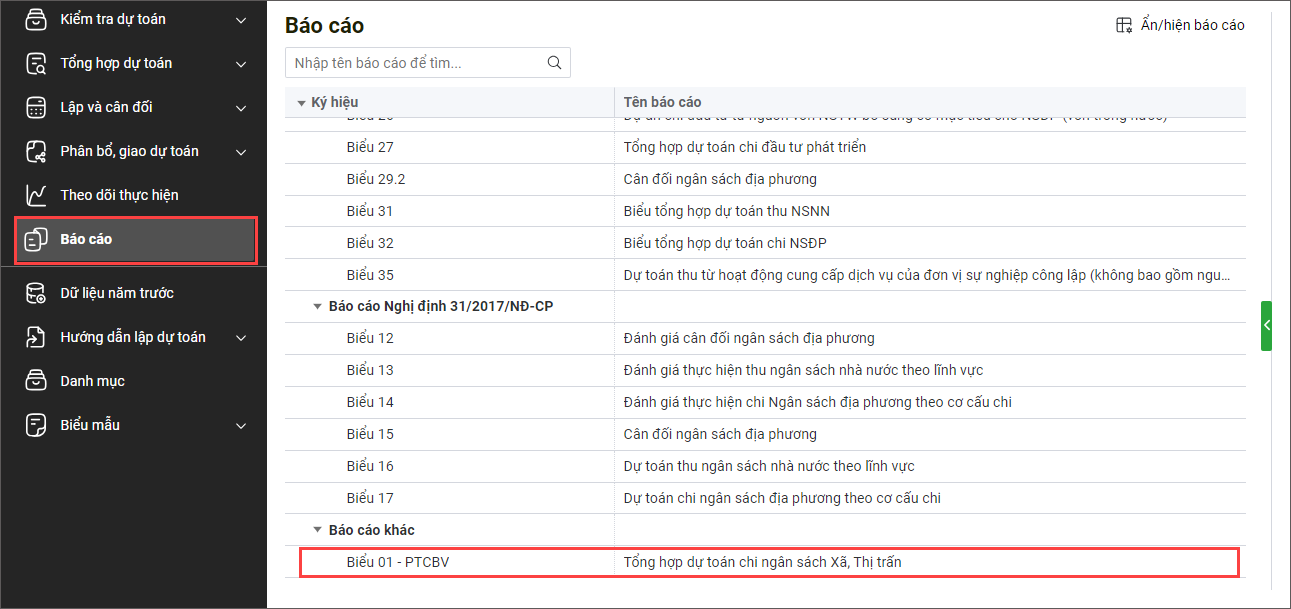This screenshot has height=609, width=1291.
Task: Click the report name search field
Action: 415,63
